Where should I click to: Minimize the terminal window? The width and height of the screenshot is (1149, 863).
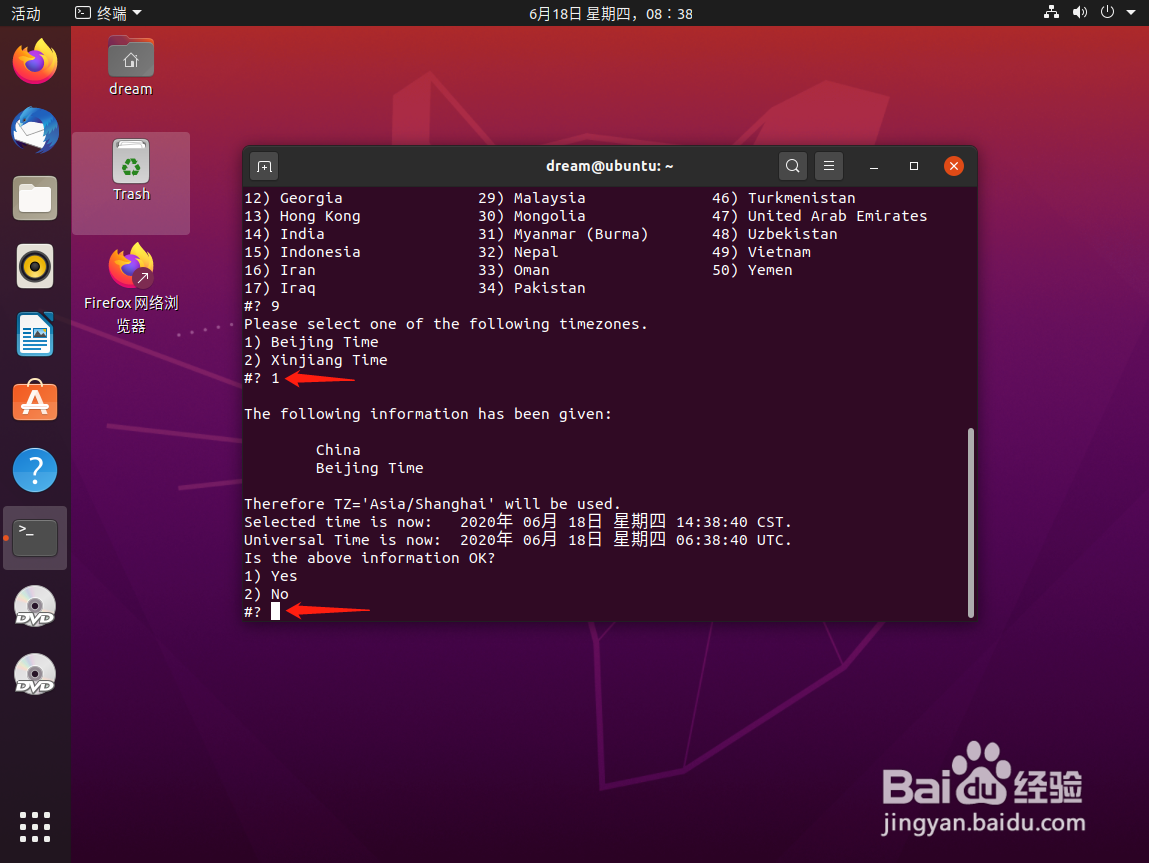(x=874, y=166)
